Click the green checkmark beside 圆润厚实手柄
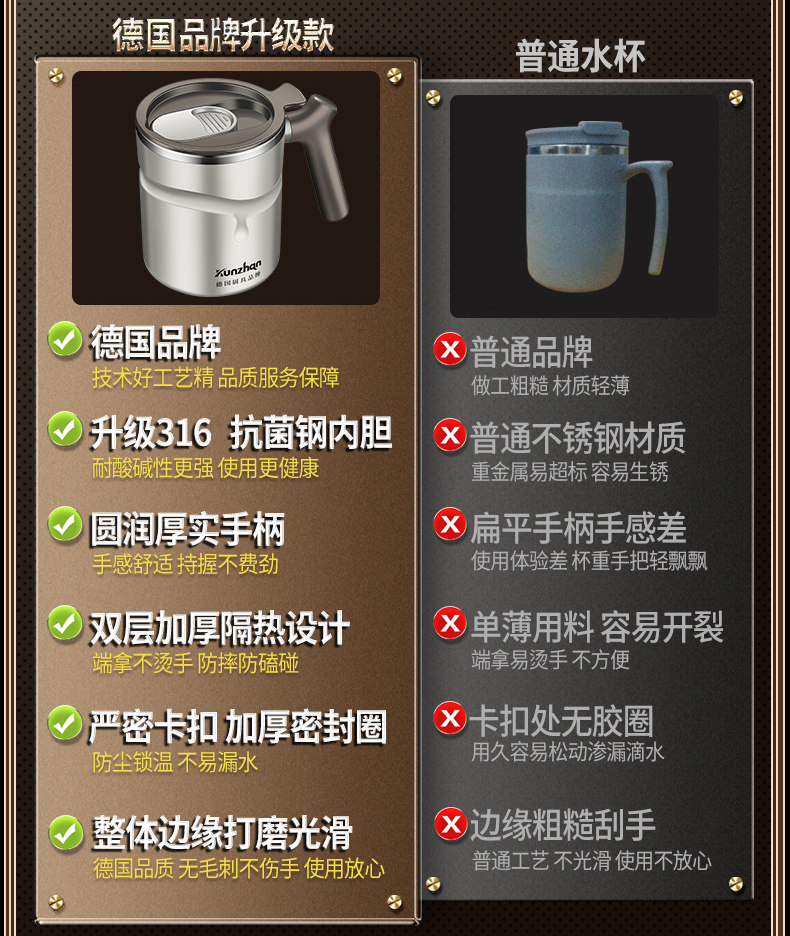Viewport: 790px width, 936px height. [64, 524]
